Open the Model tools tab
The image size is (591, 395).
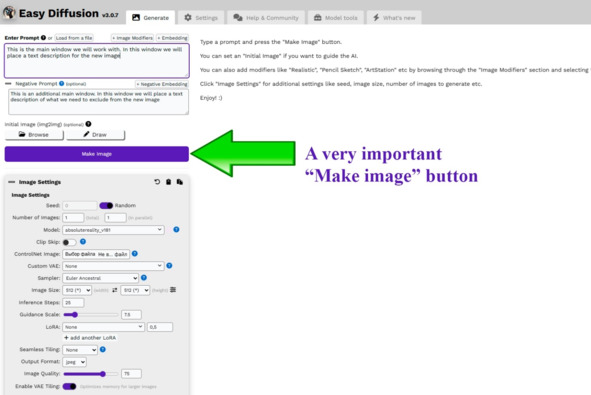click(x=336, y=18)
